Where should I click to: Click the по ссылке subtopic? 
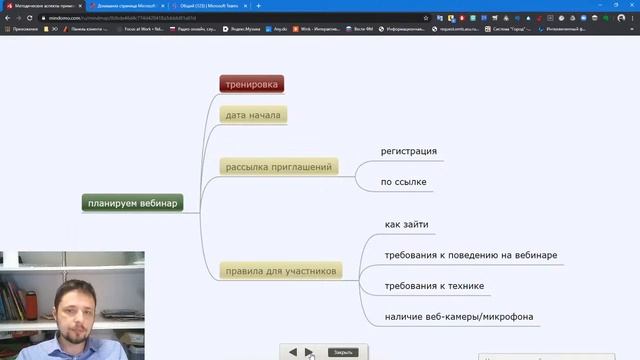pos(404,182)
